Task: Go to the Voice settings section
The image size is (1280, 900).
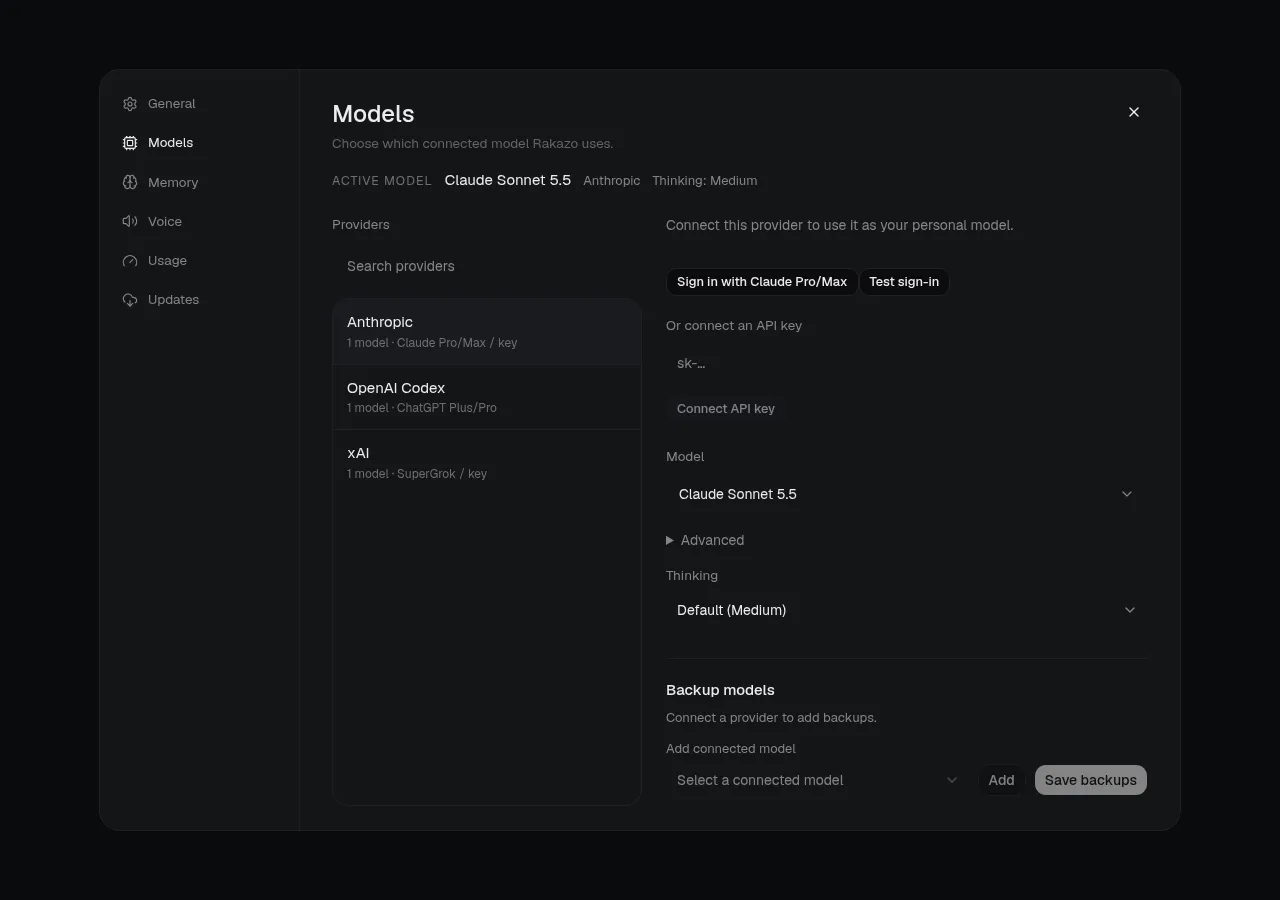Action: (x=199, y=221)
